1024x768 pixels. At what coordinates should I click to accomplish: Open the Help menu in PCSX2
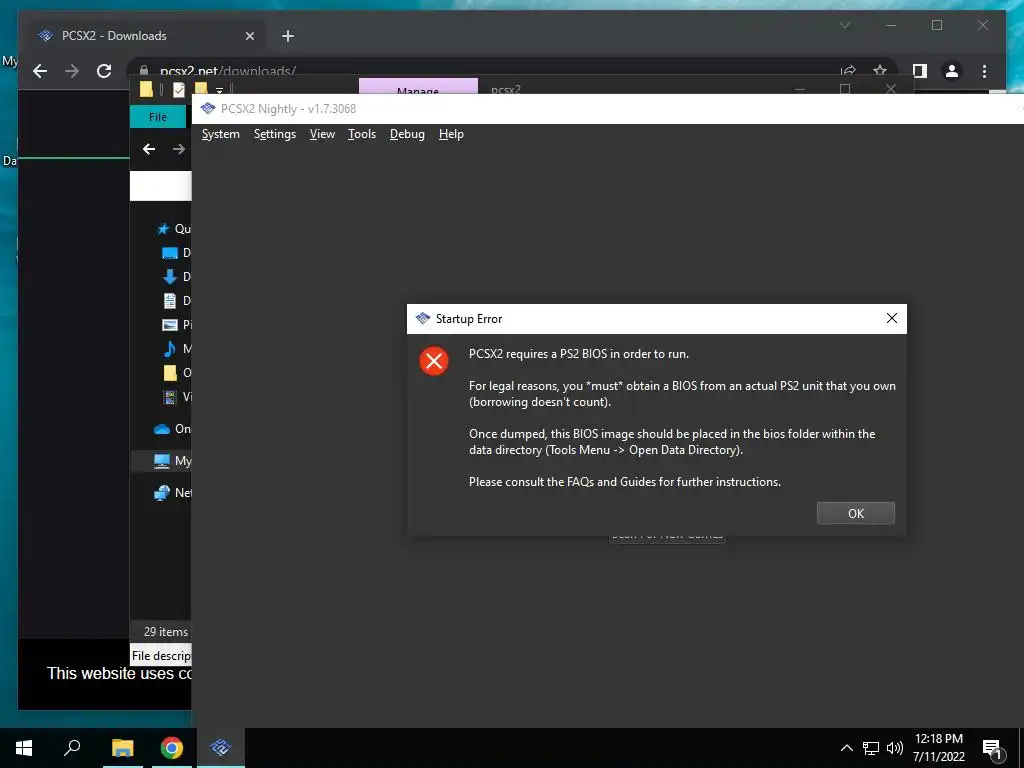451,135
